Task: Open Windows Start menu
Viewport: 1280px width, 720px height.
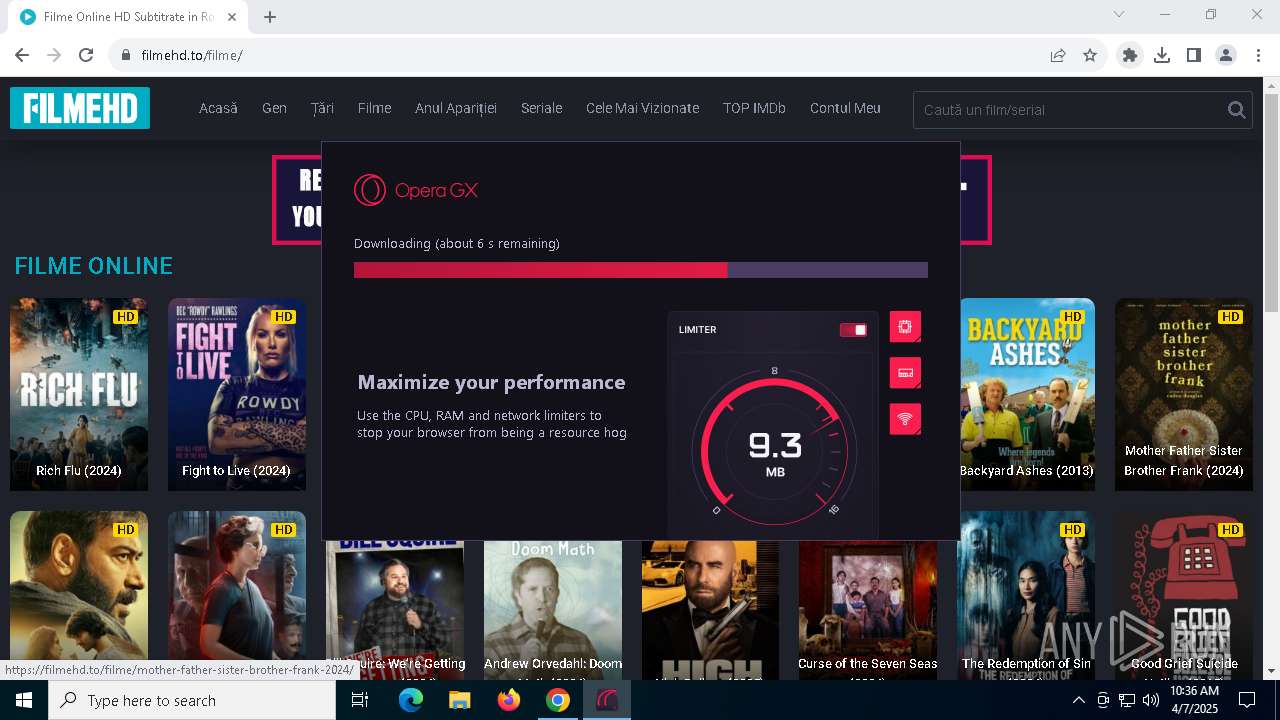Action: point(24,700)
